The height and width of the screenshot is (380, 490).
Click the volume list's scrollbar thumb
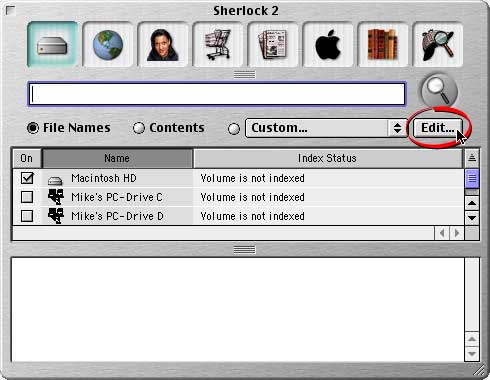(x=472, y=178)
